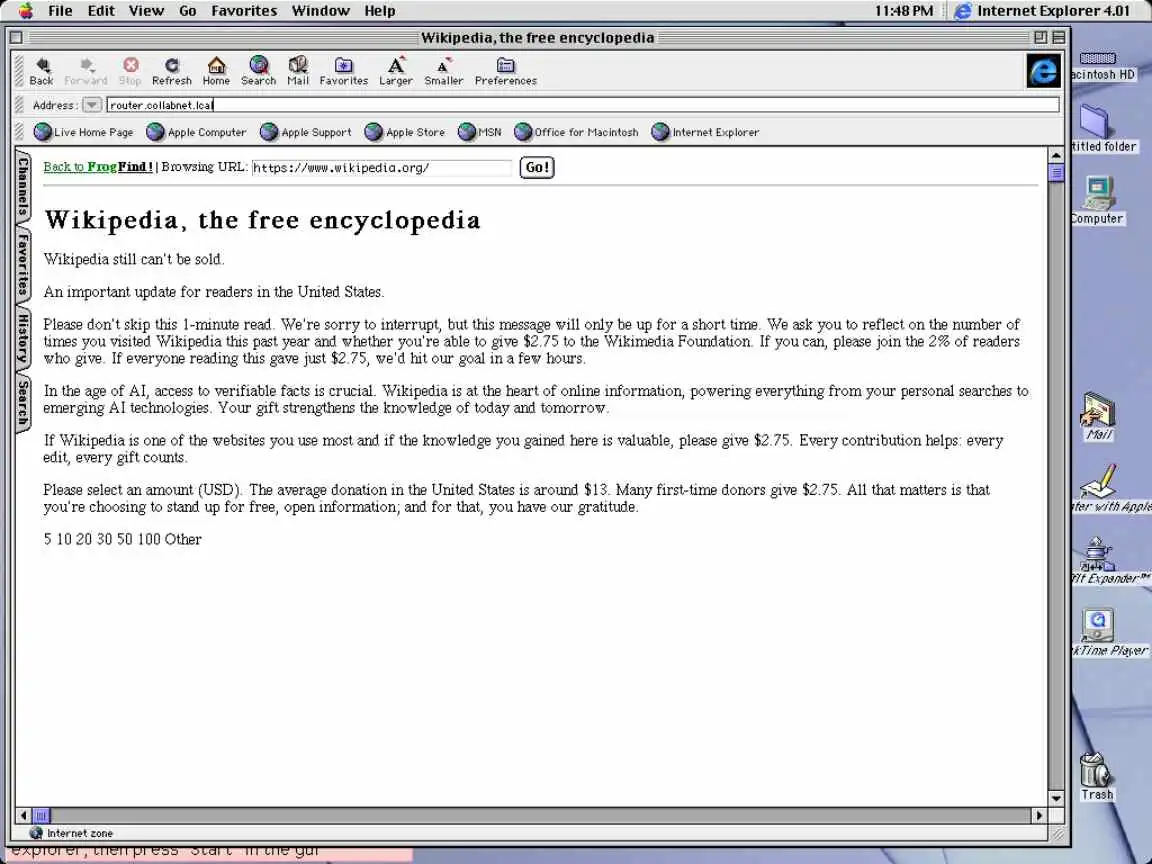Click the window zoom box in title bar
Screen dimensions: 1152x864
click(x=1040, y=37)
